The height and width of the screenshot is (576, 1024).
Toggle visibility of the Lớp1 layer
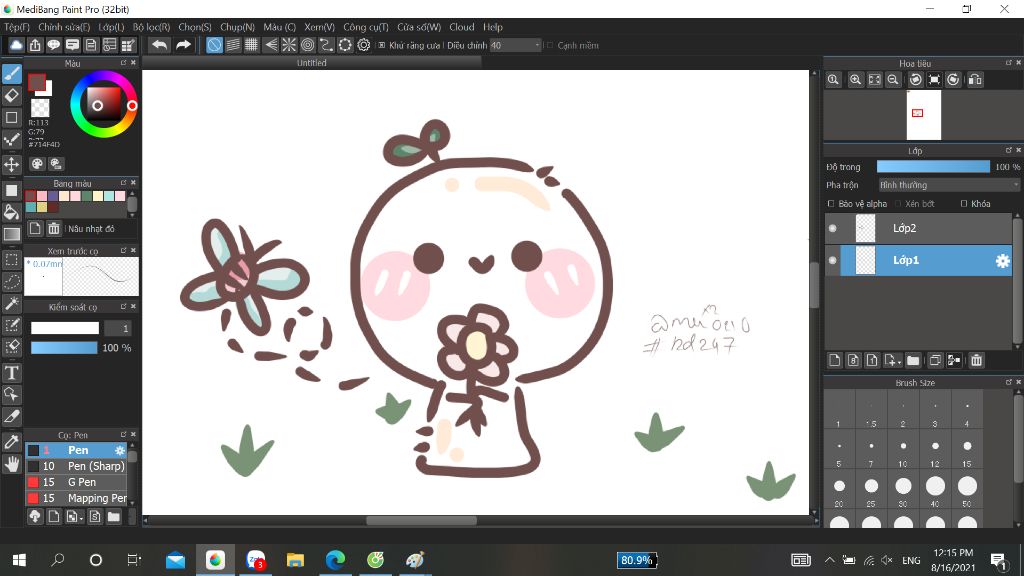click(833, 260)
